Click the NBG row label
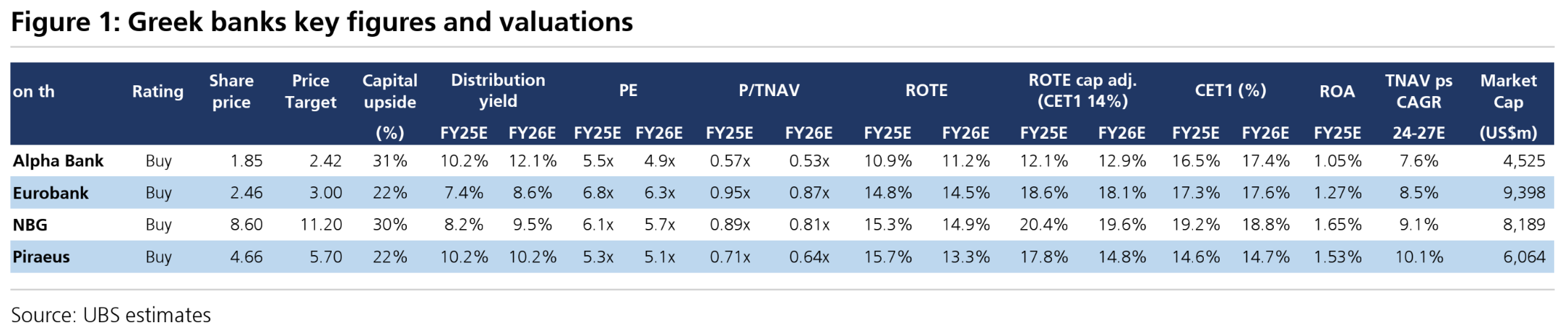The image size is (1568, 328). 30,225
